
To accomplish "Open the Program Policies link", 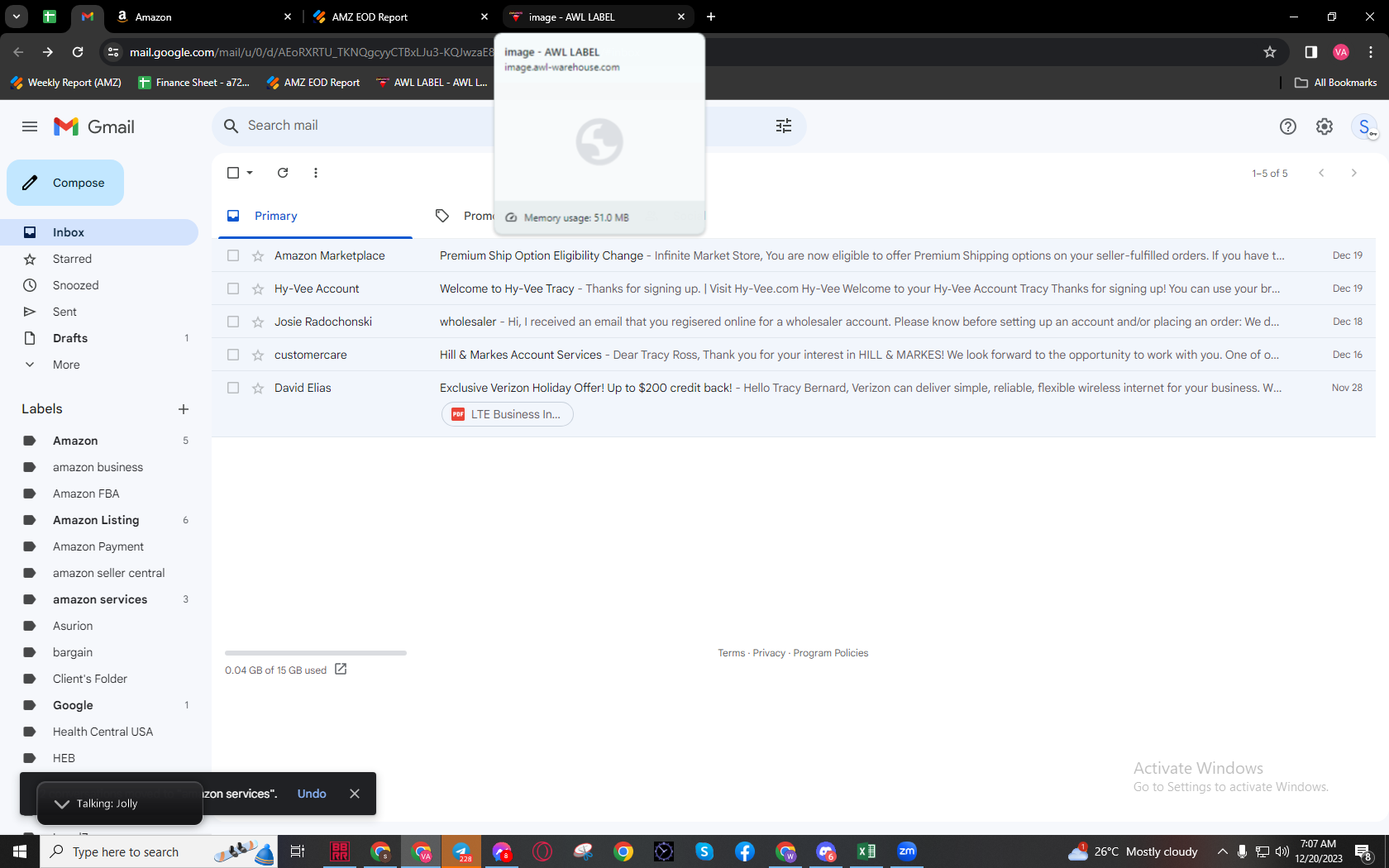I will (831, 653).
